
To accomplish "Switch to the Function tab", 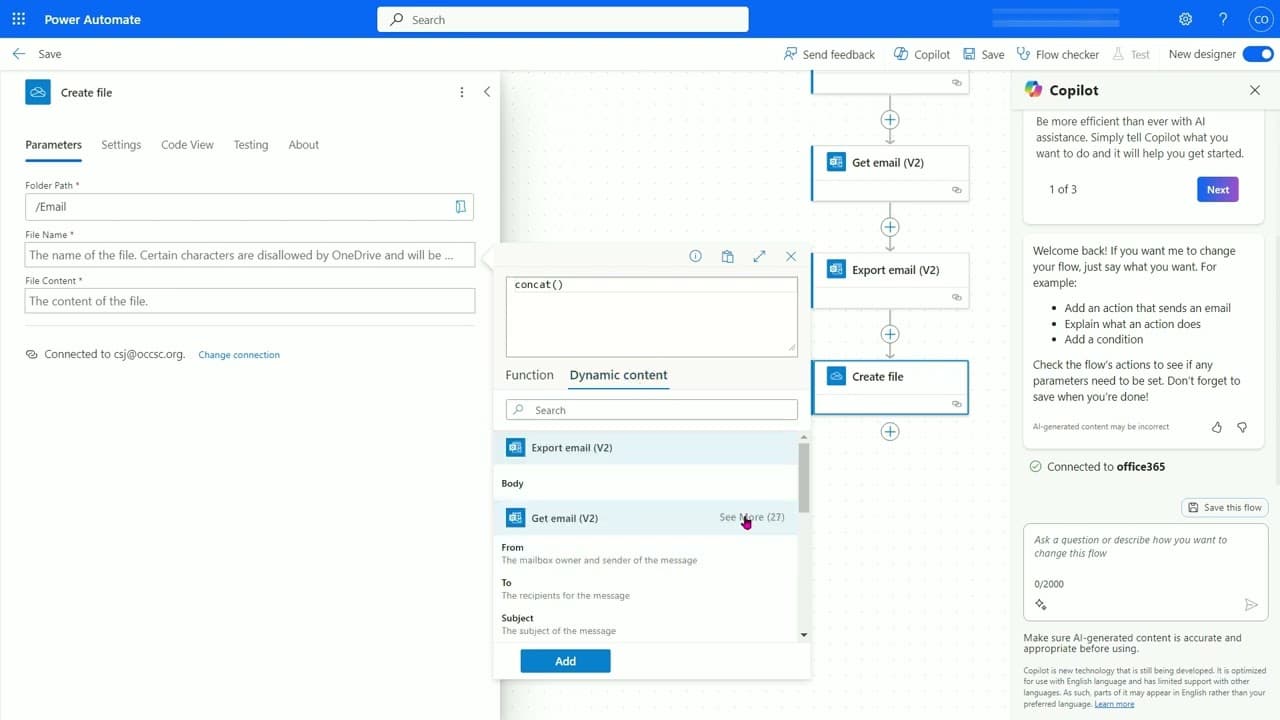I will click(529, 375).
